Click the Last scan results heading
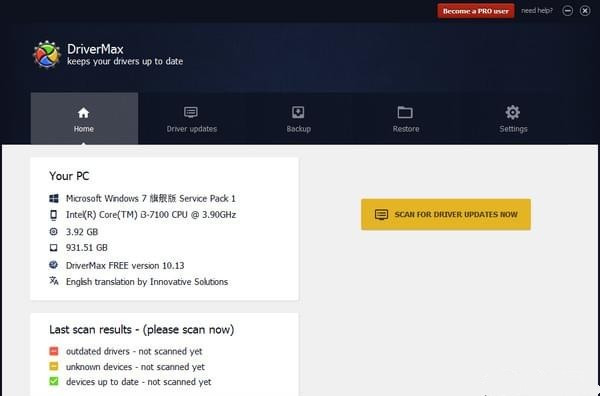 click(x=142, y=330)
